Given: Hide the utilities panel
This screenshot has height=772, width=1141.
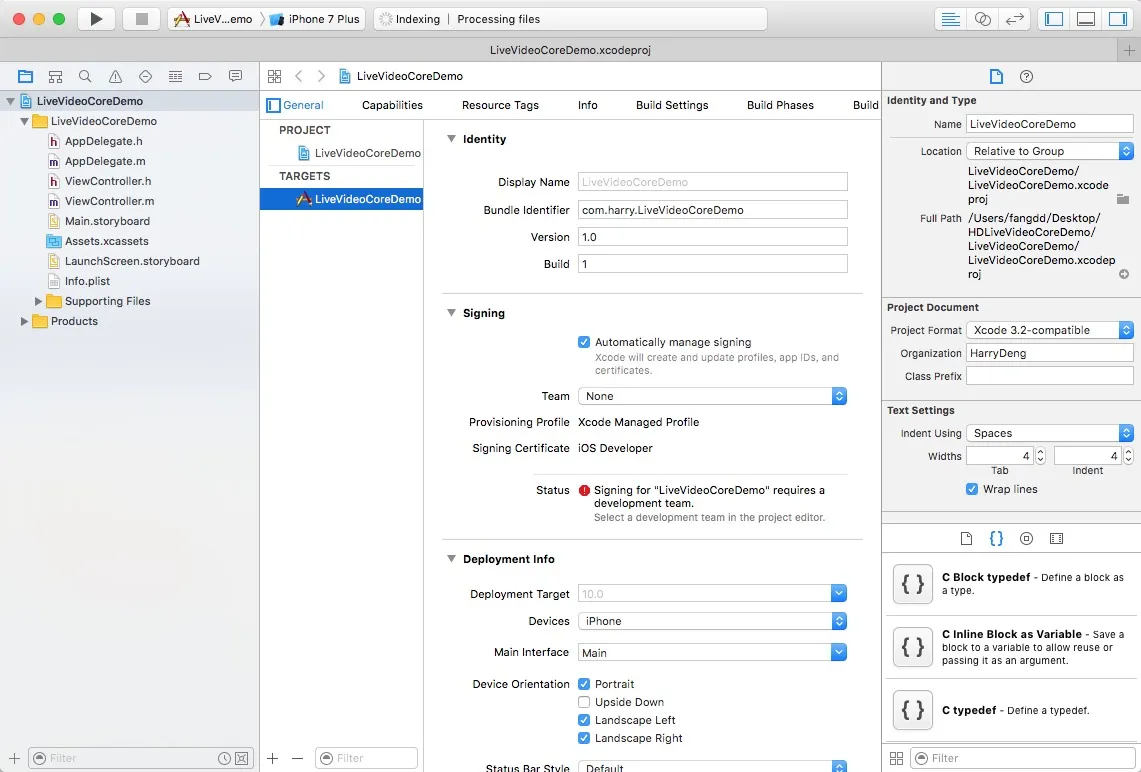Looking at the screenshot, I should [1118, 19].
